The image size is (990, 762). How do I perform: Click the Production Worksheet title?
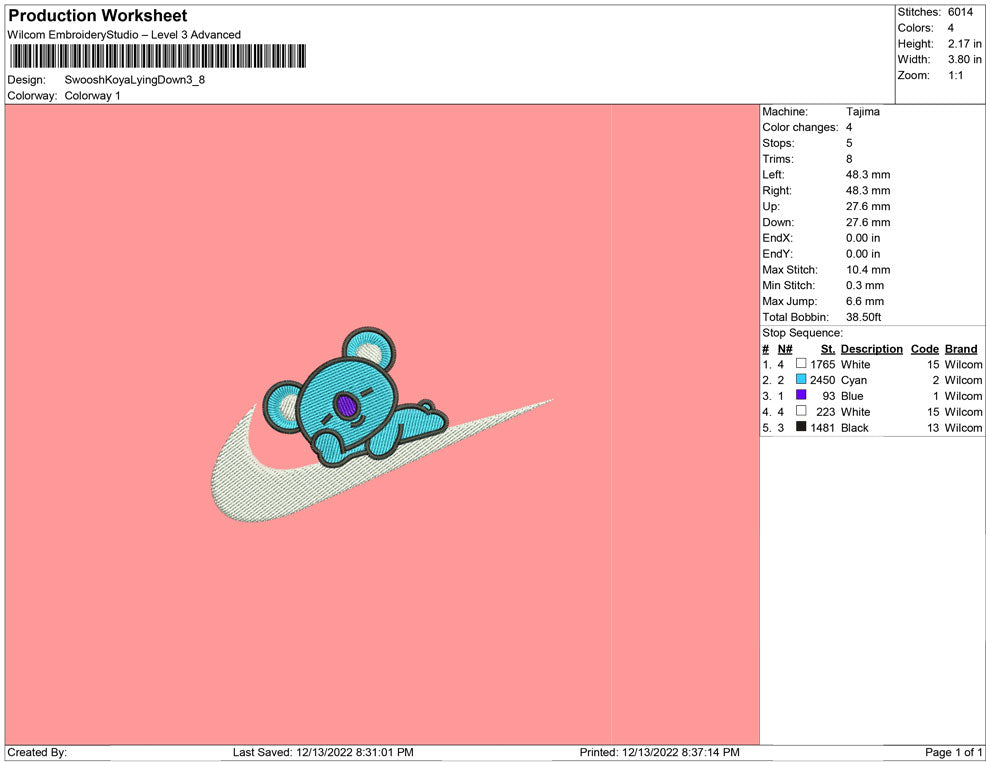coord(98,16)
